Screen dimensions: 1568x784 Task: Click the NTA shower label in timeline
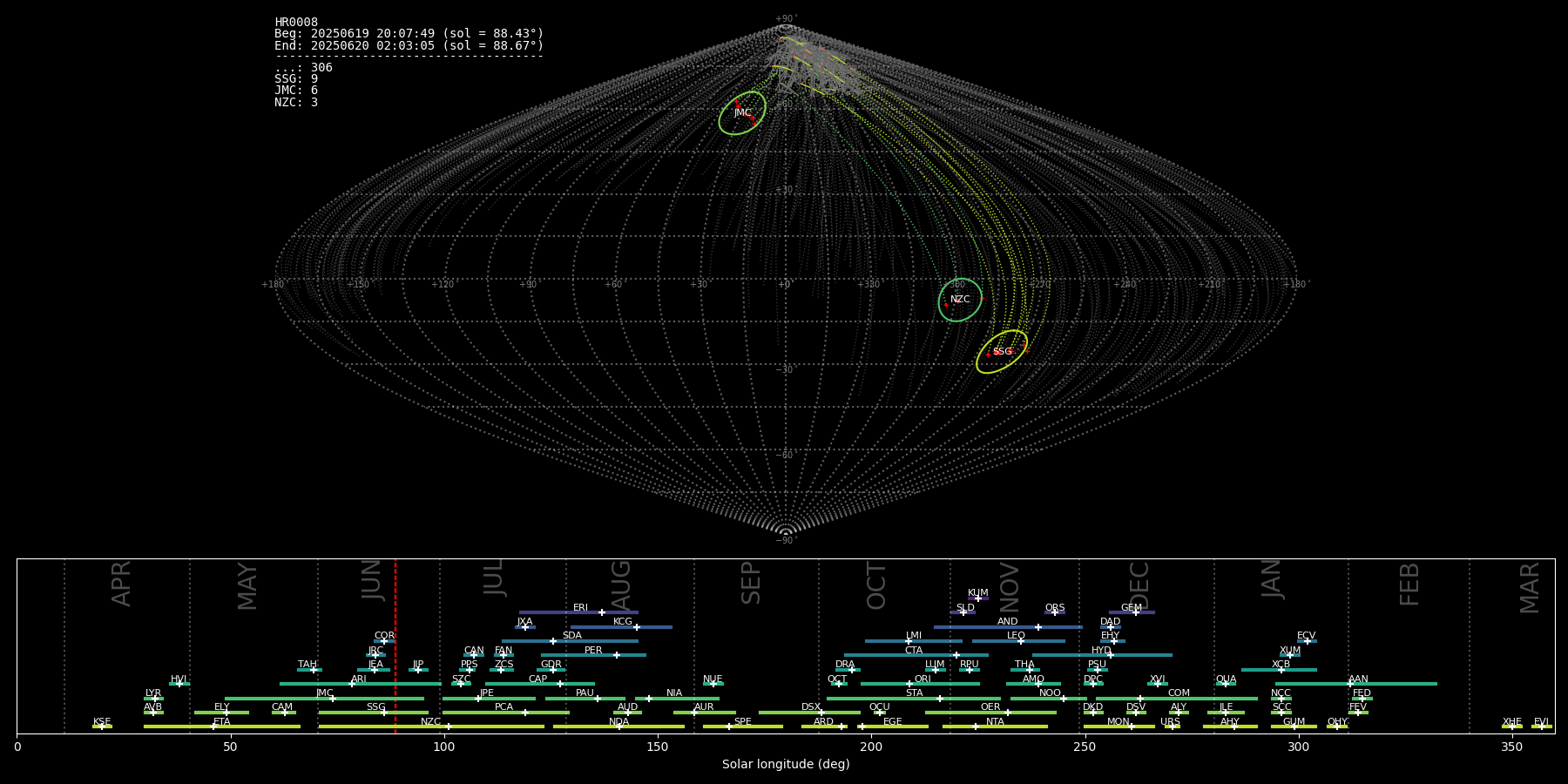tap(995, 722)
